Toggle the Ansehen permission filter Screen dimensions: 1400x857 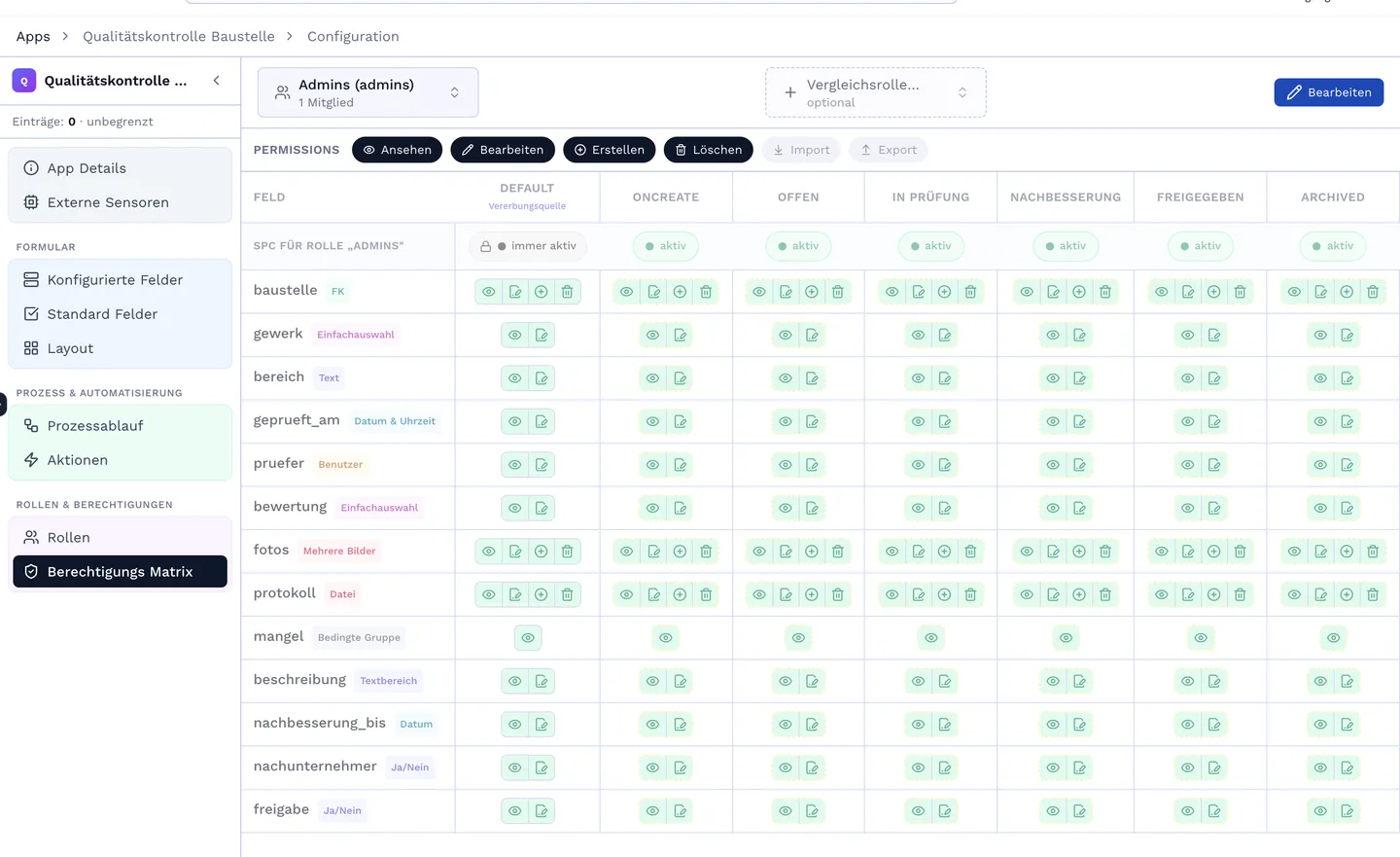coord(397,150)
